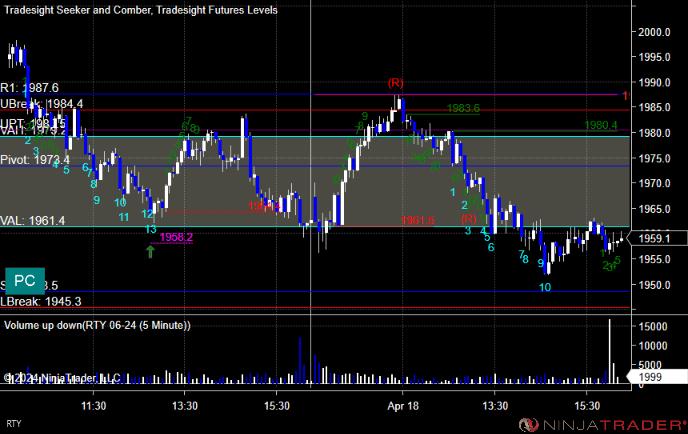The height and width of the screenshot is (434, 688).
Task: Click the red (R) marker near 1990
Action: pyautogui.click(x=395, y=82)
